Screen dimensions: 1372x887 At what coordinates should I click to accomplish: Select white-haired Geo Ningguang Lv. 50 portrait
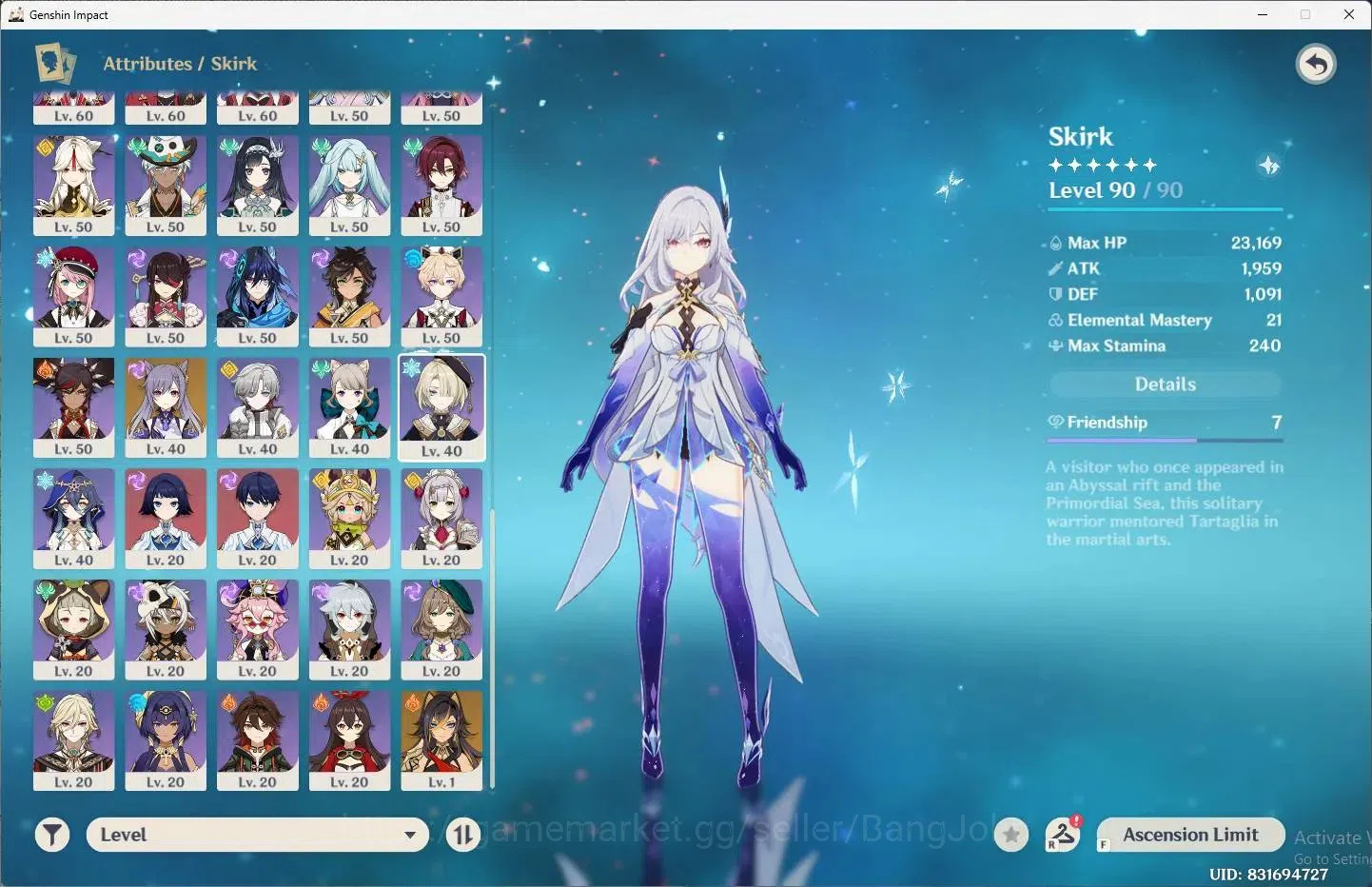pos(73,186)
